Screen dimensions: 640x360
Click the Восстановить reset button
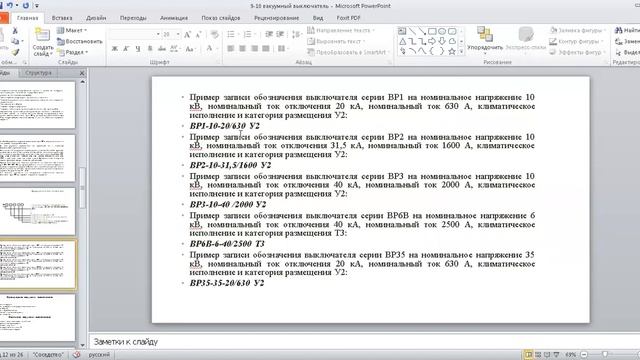(80, 41)
